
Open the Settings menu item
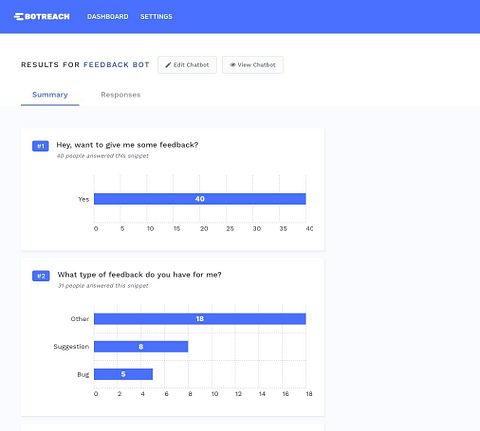156,17
